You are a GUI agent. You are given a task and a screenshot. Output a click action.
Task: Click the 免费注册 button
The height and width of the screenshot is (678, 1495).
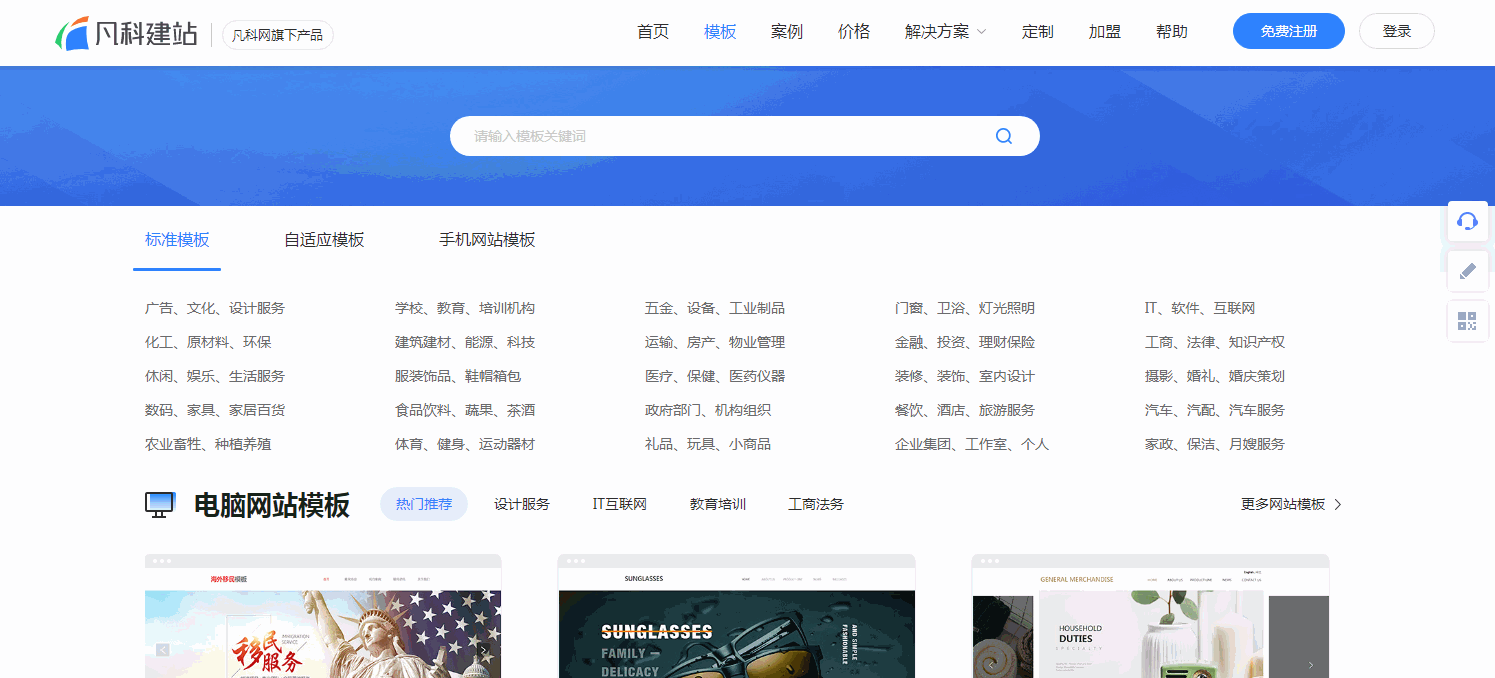click(x=1288, y=31)
